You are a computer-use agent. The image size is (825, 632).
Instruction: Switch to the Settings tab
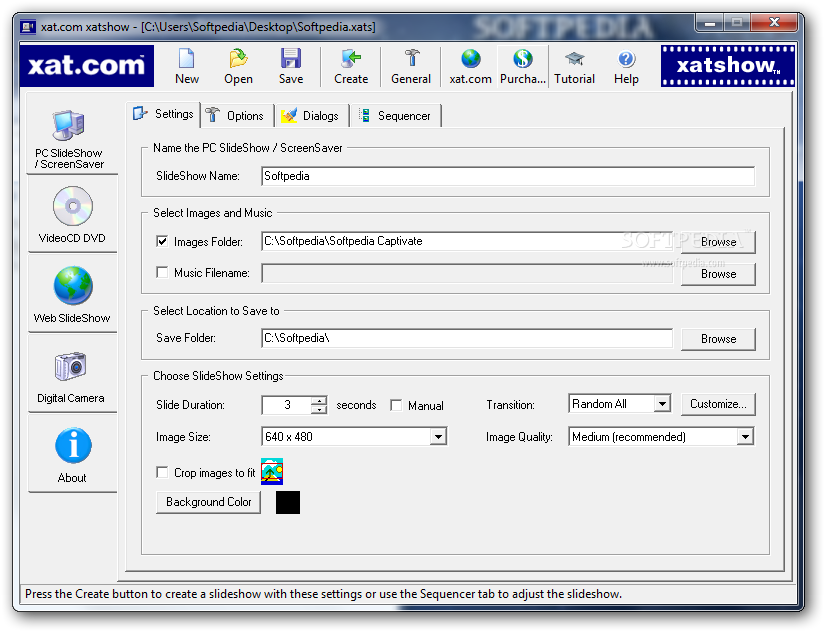(x=164, y=114)
